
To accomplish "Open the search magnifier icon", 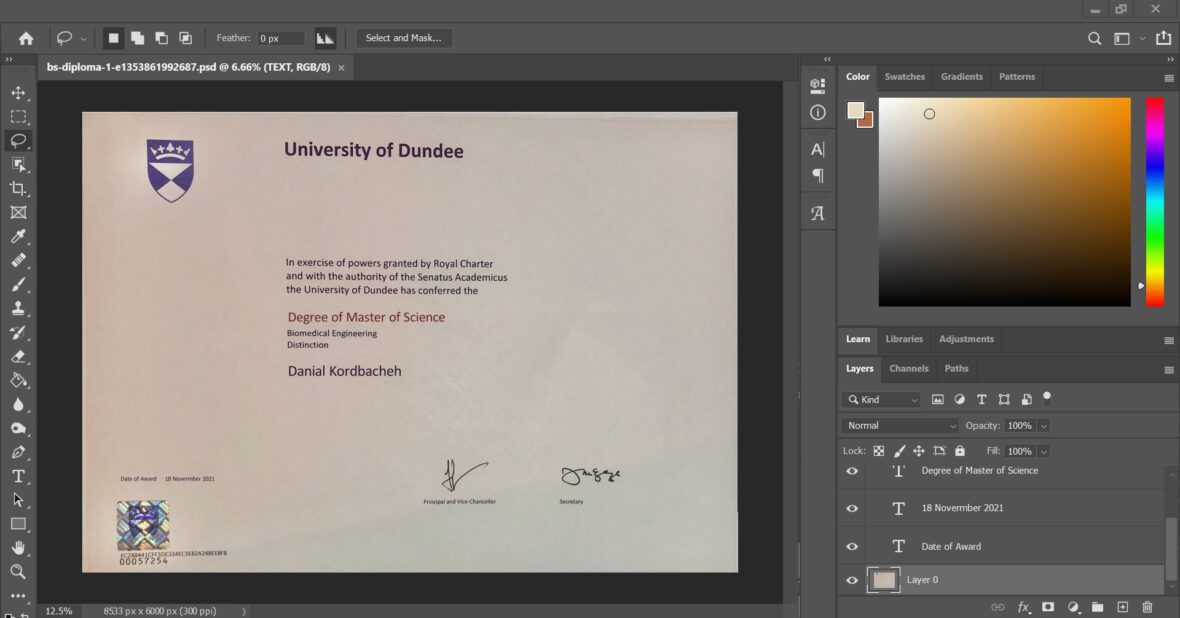I will 1094,38.
